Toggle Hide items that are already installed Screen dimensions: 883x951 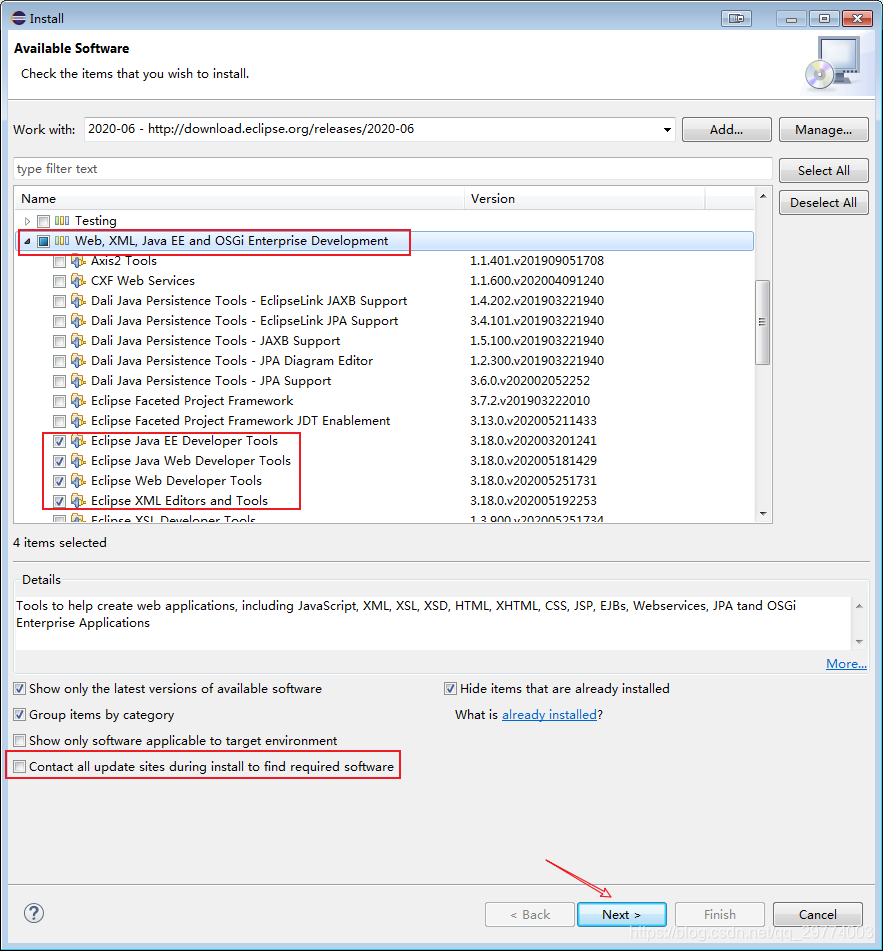(450, 688)
